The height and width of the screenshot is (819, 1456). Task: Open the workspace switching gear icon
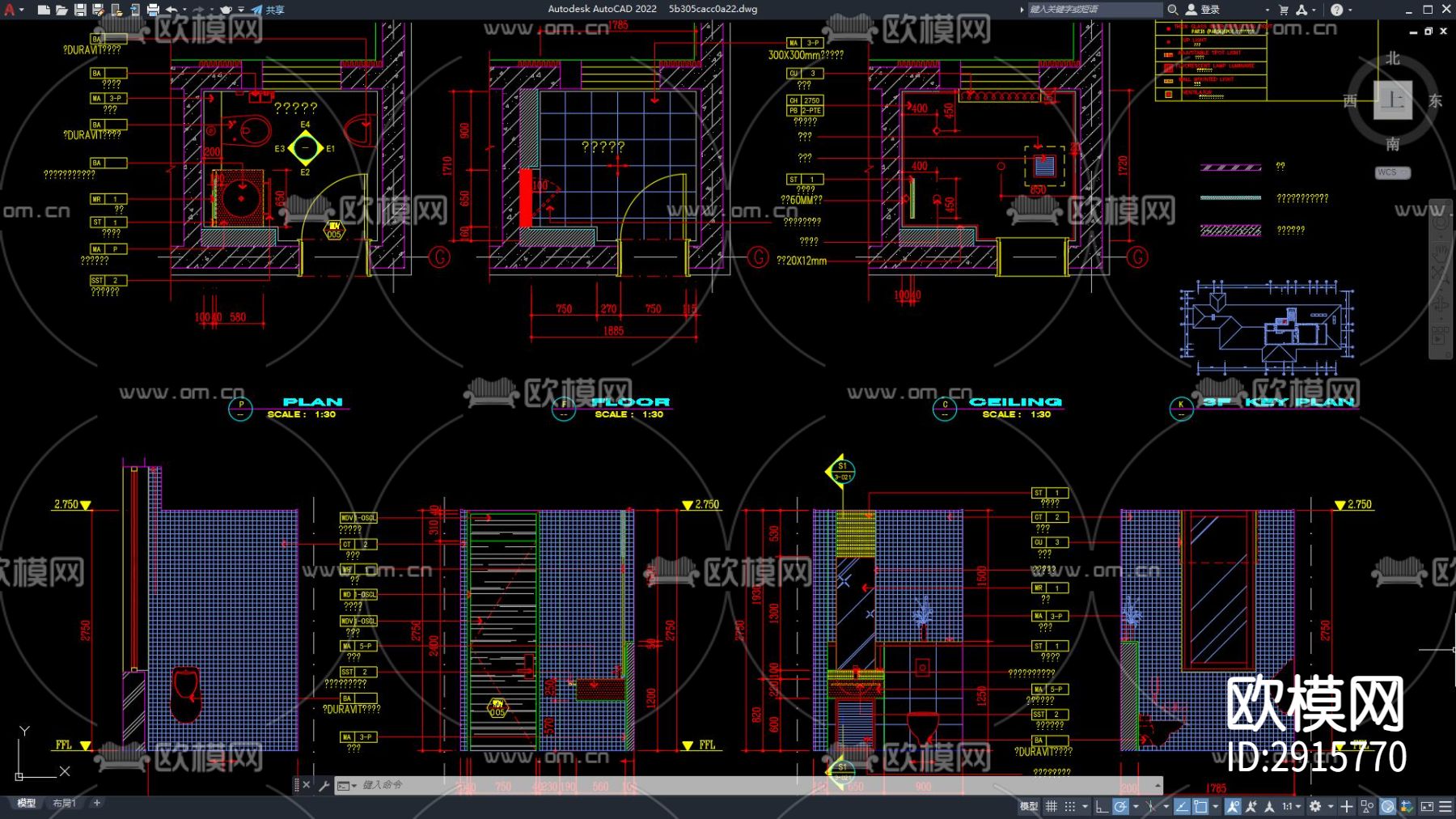pyautogui.click(x=1315, y=806)
